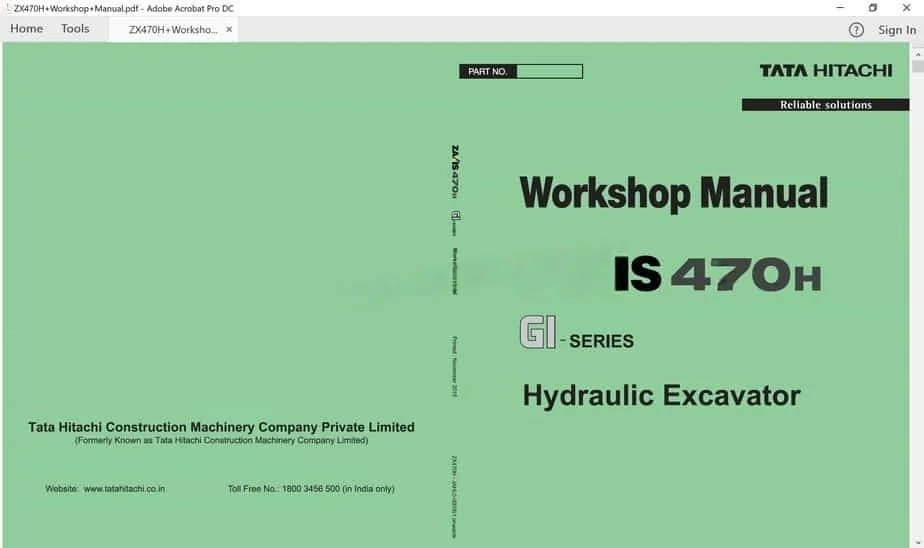Viewport: 924px width, 548px height.
Task: Click the ZX/IS 470H vertical spine text
Action: click(455, 171)
